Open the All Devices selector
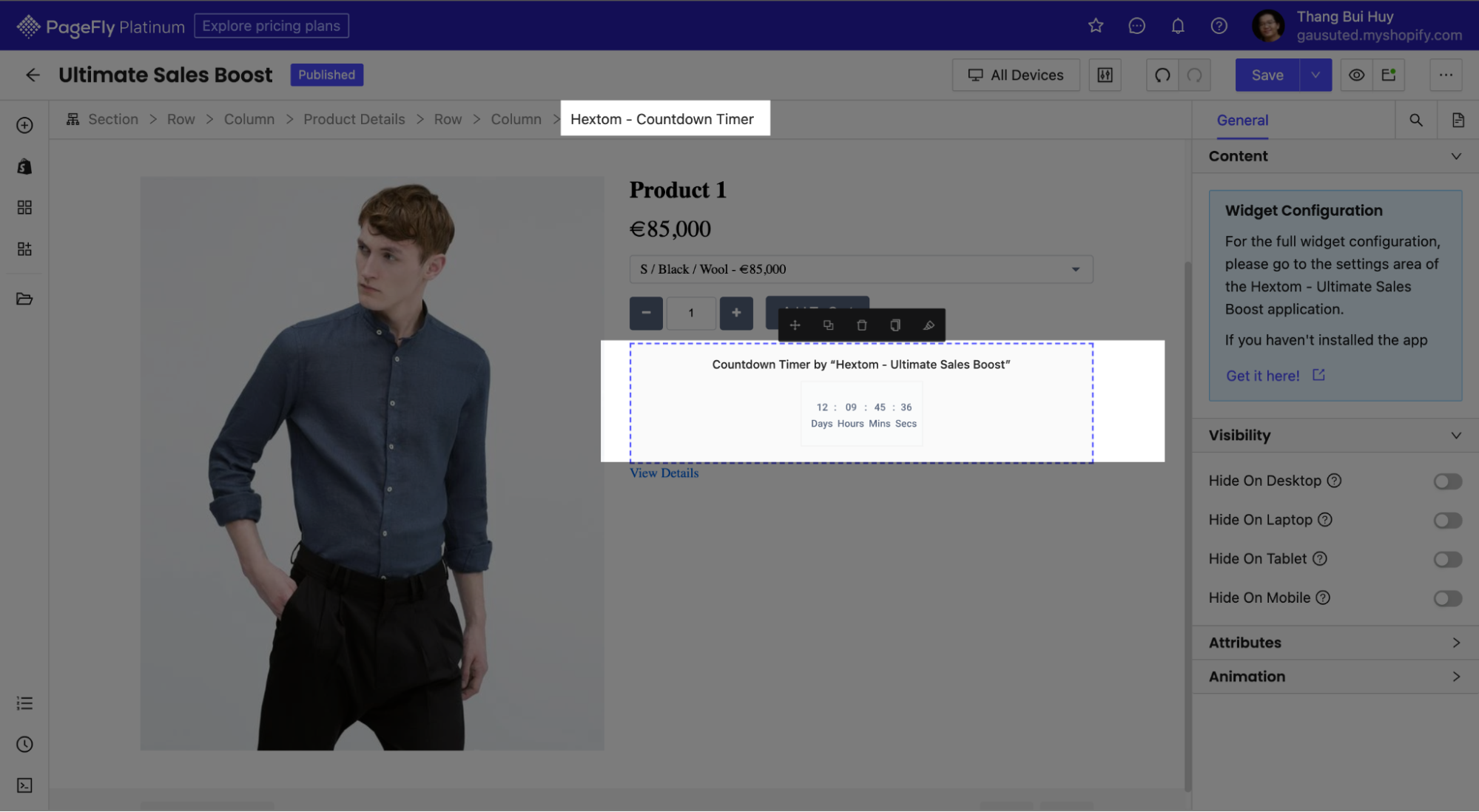 pos(1016,75)
